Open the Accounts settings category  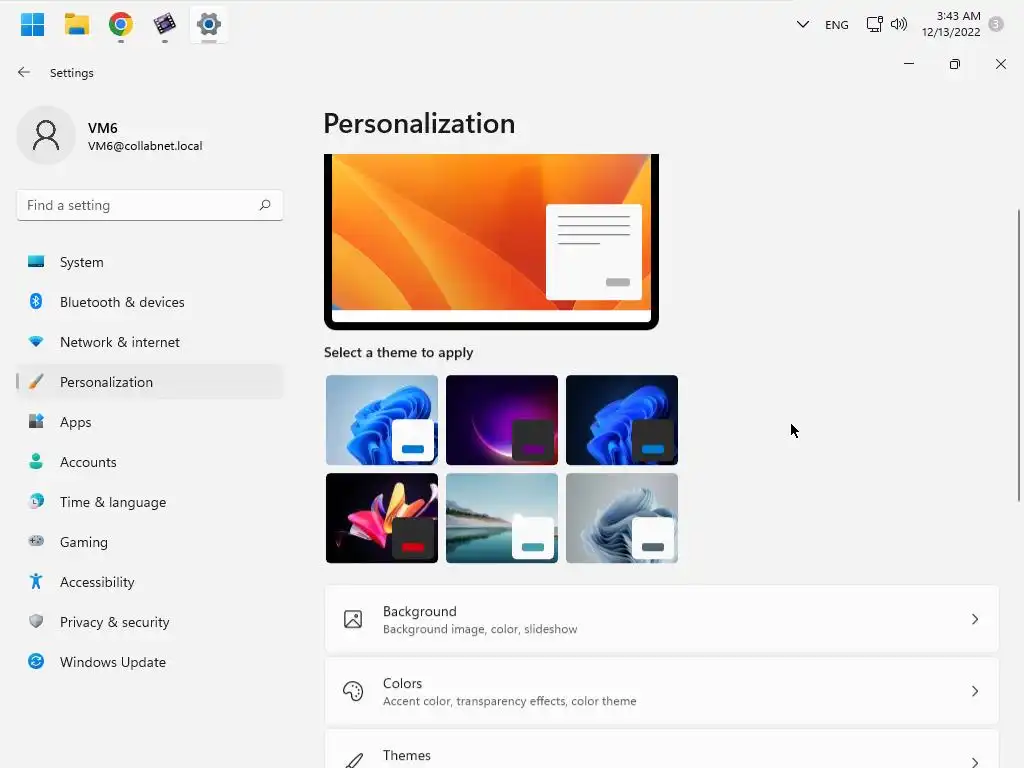[150, 462]
